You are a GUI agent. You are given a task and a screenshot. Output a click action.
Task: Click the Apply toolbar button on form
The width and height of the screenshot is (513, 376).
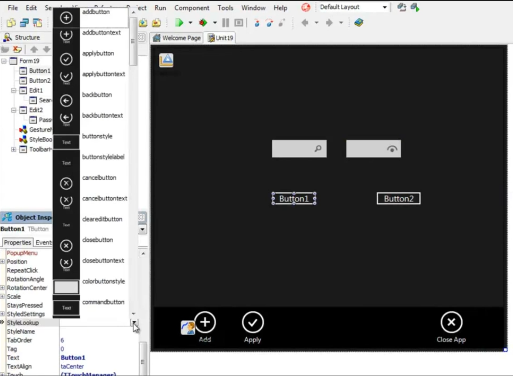[253, 327]
